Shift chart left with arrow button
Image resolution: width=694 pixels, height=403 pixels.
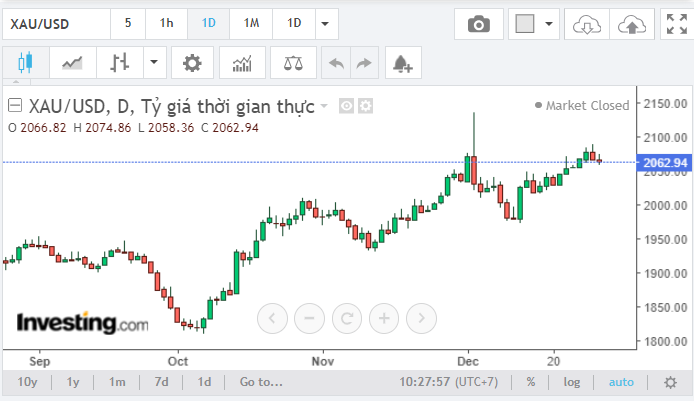pos(272,318)
